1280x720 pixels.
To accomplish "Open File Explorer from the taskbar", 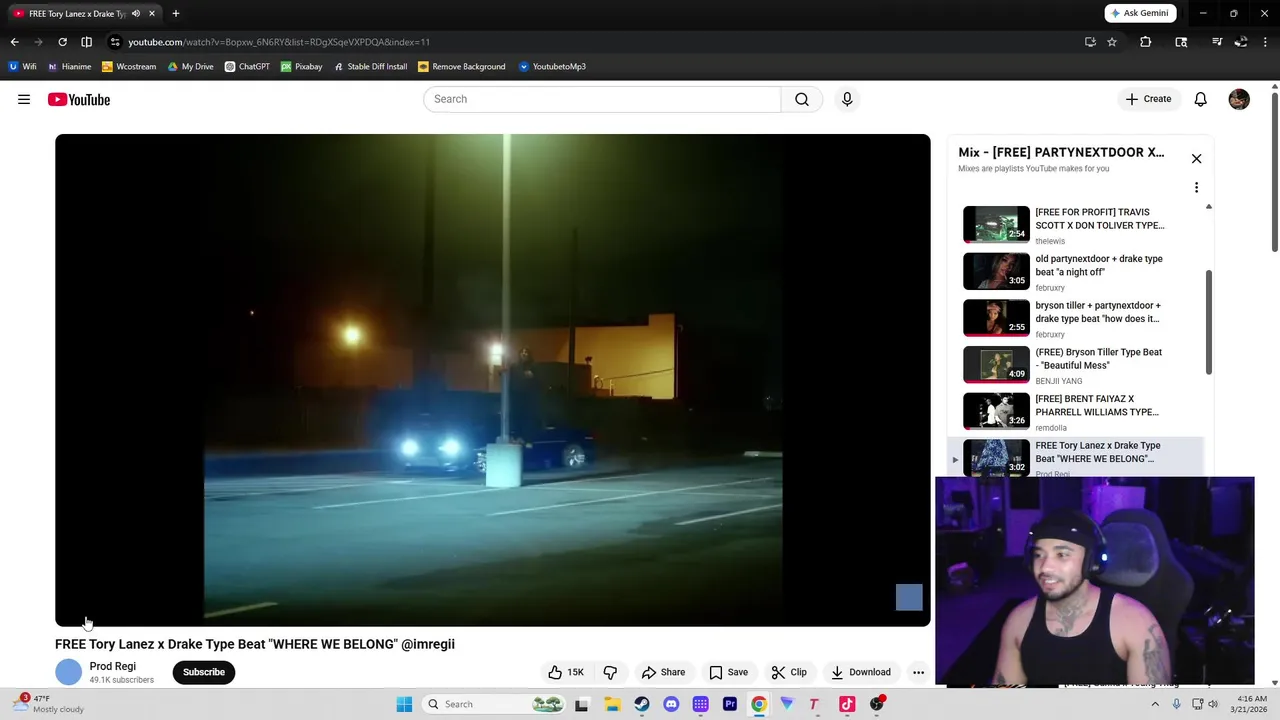I will [612, 704].
